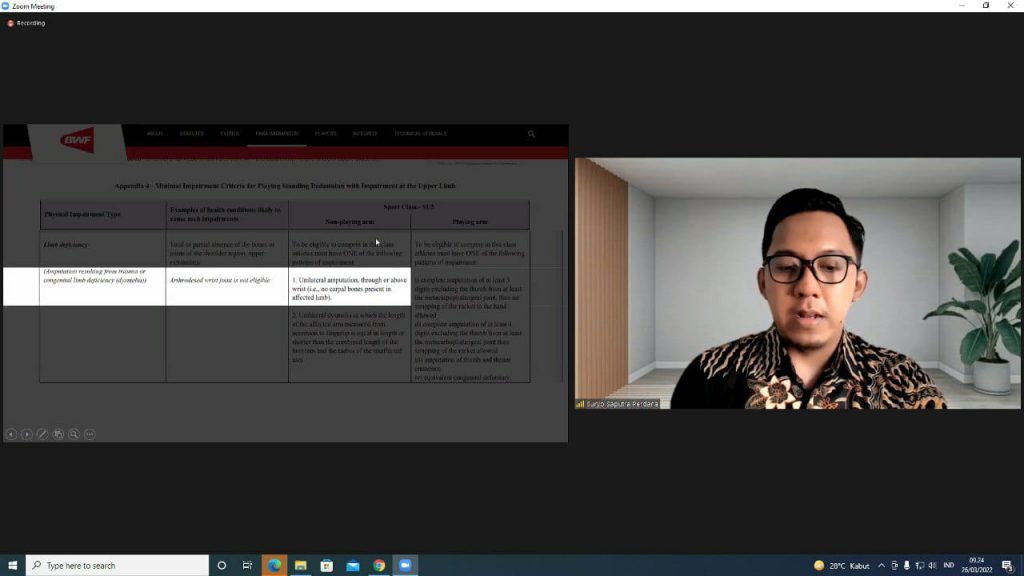1024x576 pixels.
Task: Open the see all slides button
Action: [58, 434]
